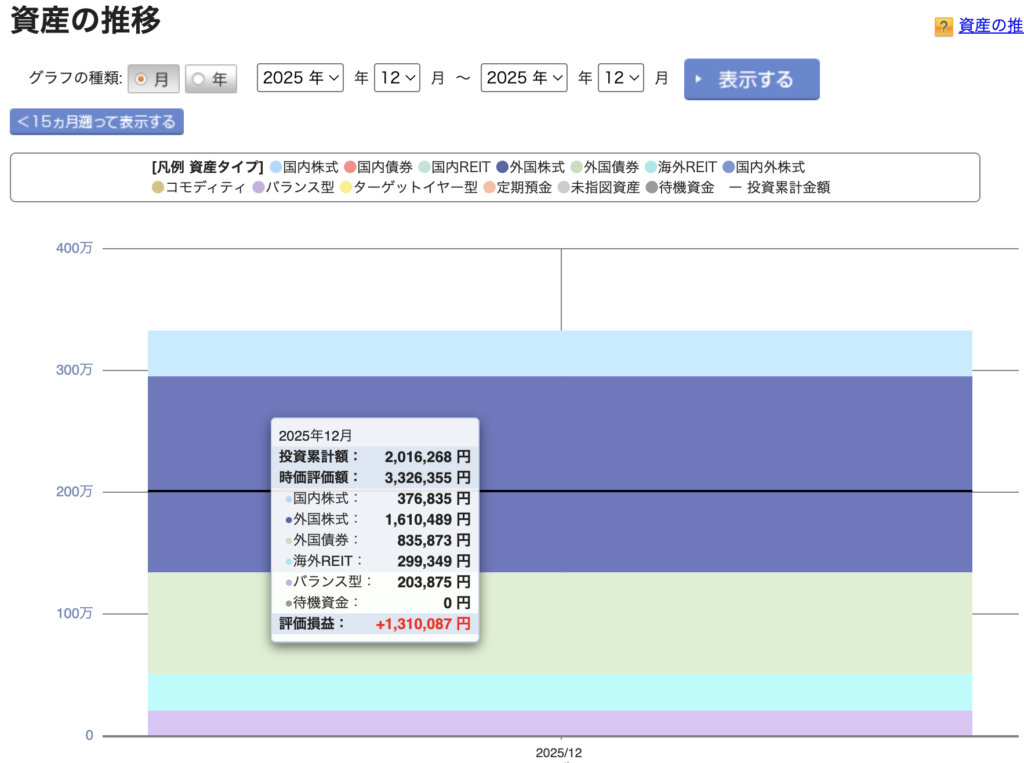Click the コモディティ legend dot icon
This screenshot has height=763, width=1024.
(x=158, y=187)
